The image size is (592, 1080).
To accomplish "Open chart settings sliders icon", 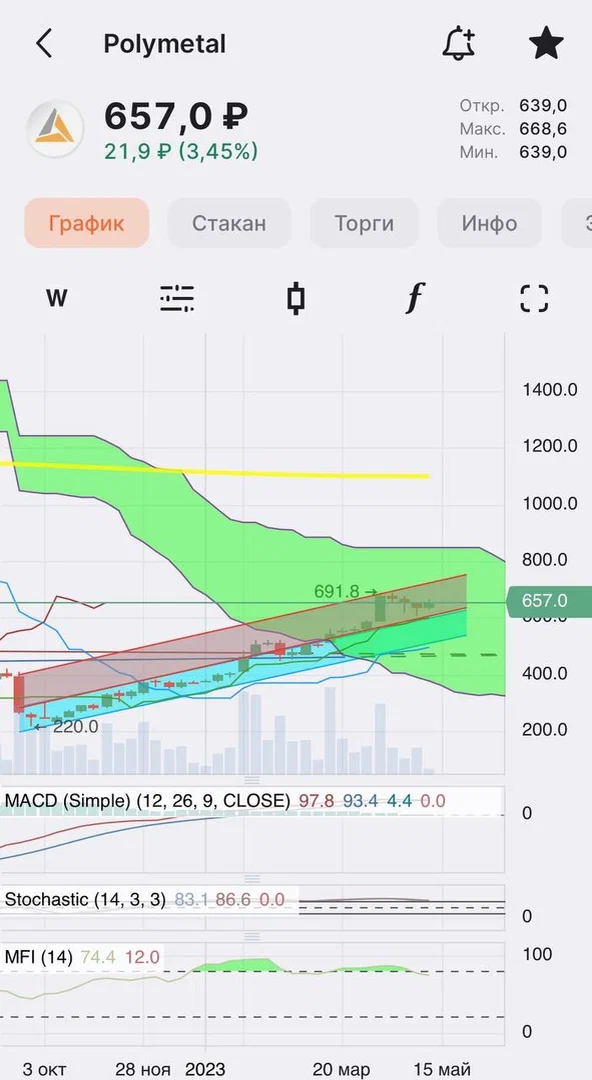I will [177, 299].
